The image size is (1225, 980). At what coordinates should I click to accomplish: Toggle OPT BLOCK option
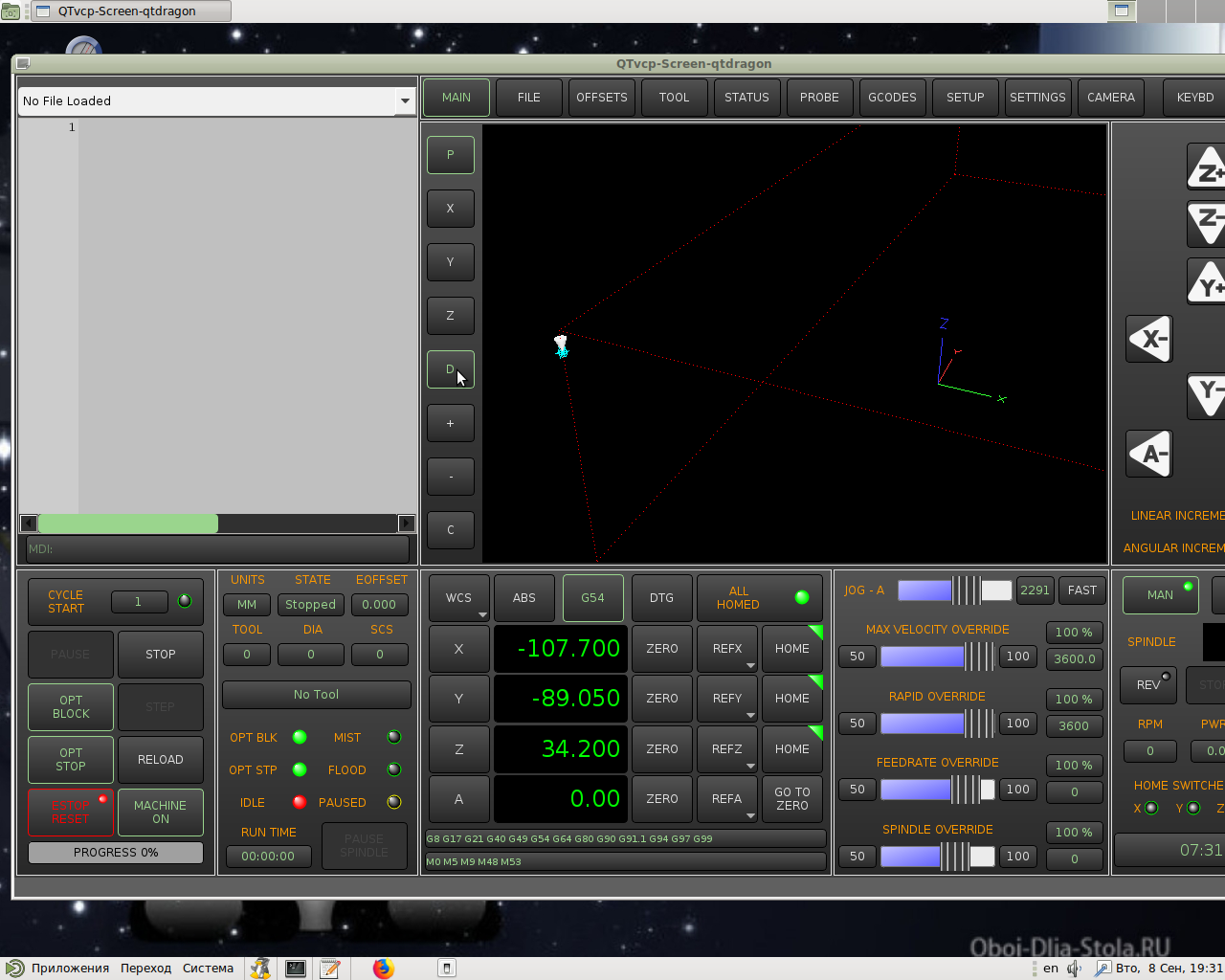coord(71,707)
